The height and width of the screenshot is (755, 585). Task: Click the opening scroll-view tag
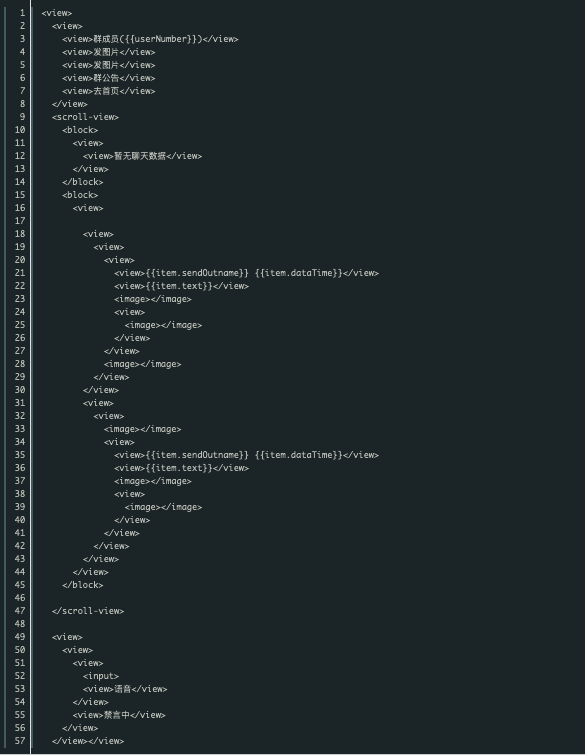85,117
